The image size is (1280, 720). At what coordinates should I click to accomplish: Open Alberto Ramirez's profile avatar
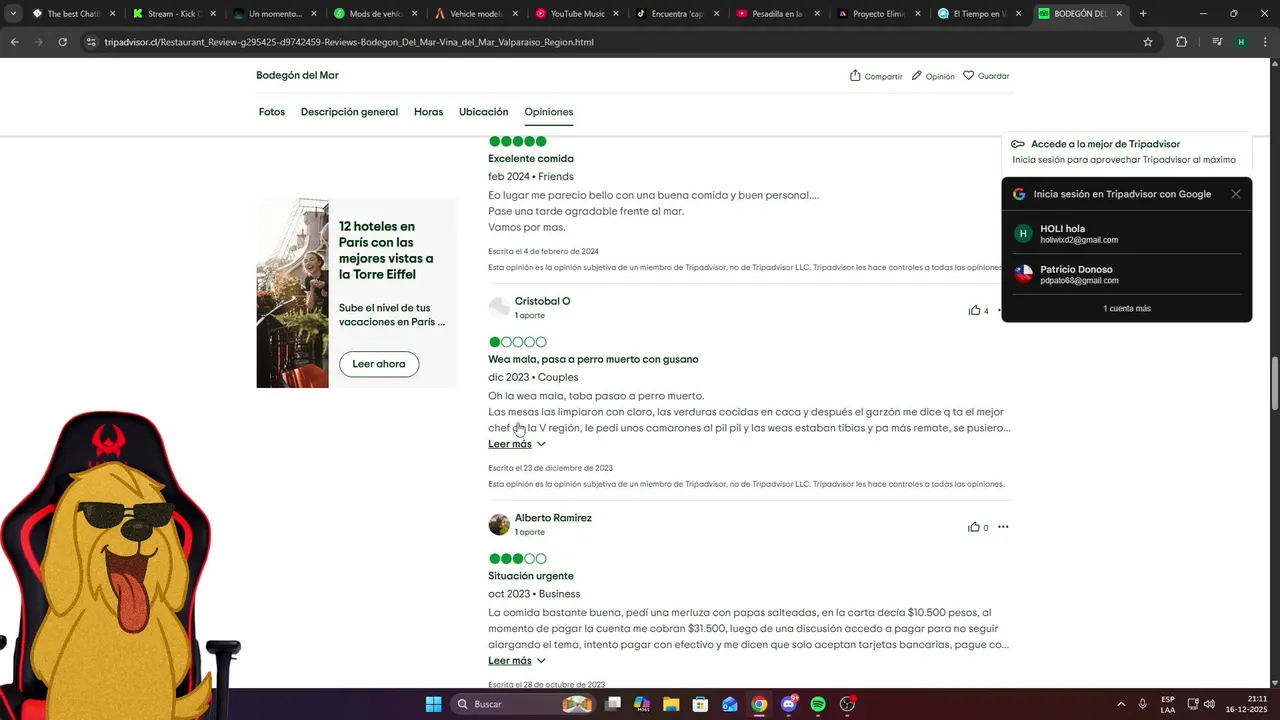pyautogui.click(x=499, y=525)
